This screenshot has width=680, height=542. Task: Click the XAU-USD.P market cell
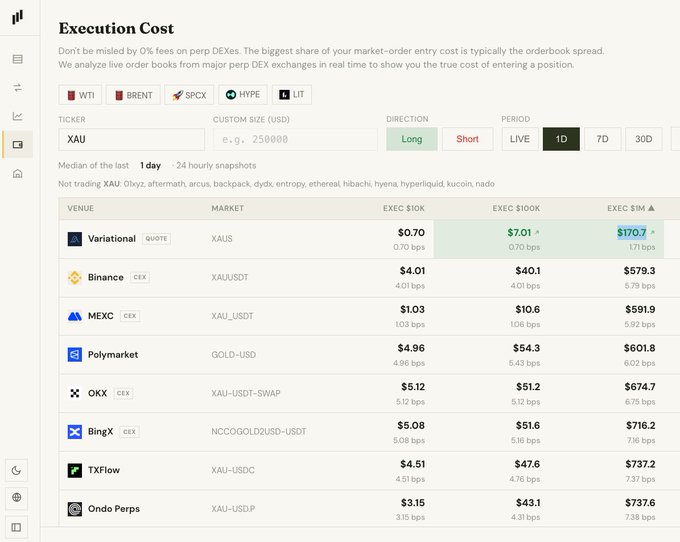click(x=233, y=509)
